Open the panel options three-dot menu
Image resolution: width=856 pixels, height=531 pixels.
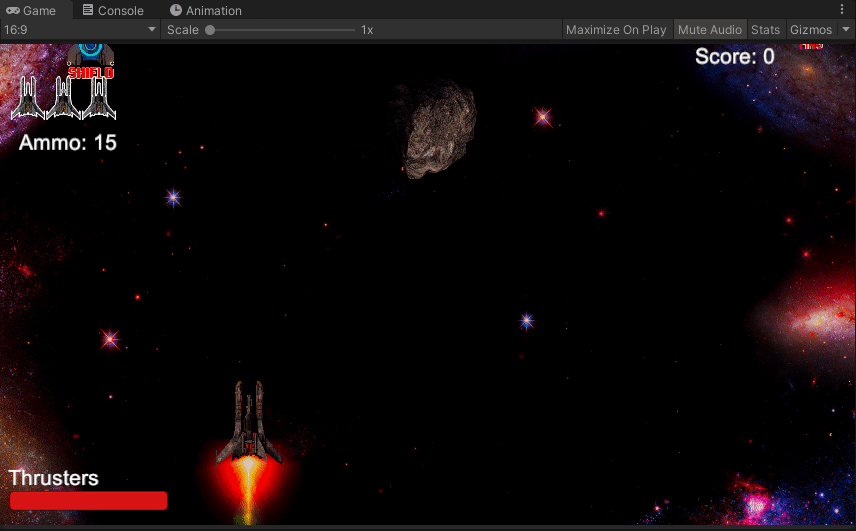click(x=842, y=9)
